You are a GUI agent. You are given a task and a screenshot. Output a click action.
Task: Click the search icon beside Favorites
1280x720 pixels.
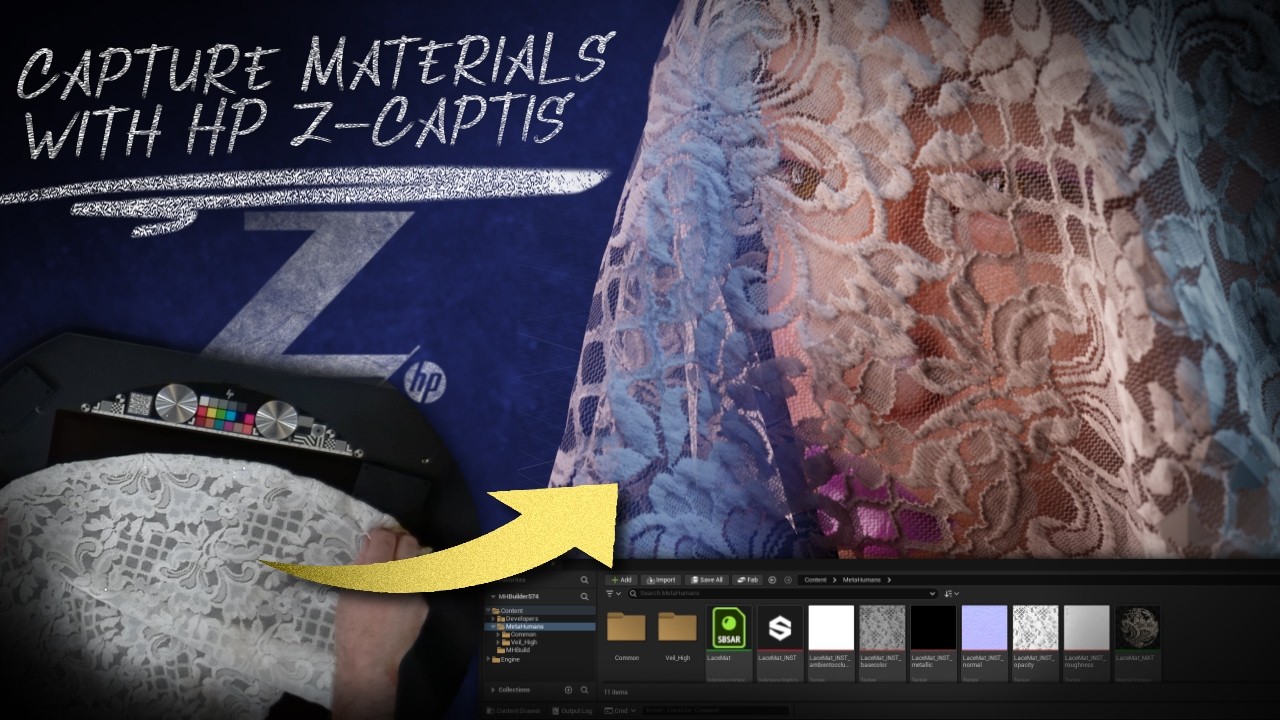(x=585, y=580)
